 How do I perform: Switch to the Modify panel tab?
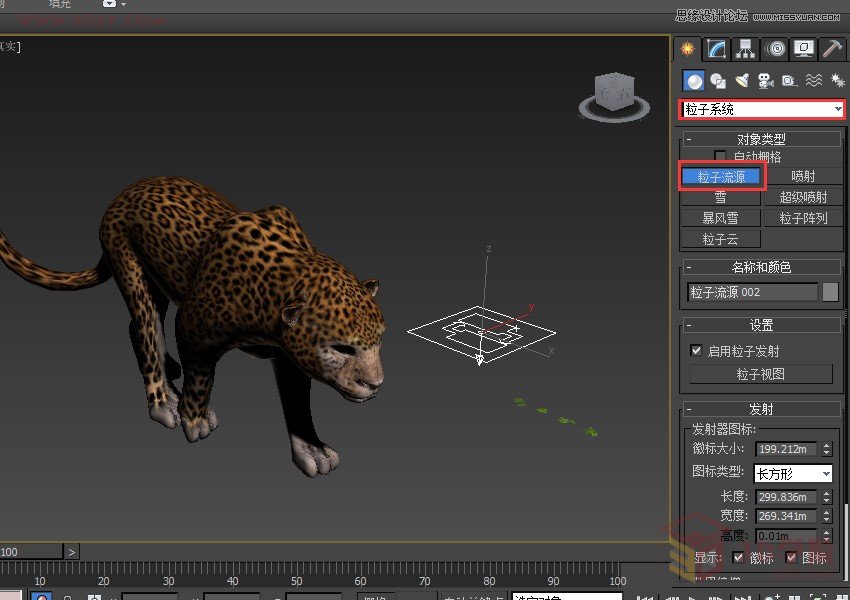tap(716, 49)
